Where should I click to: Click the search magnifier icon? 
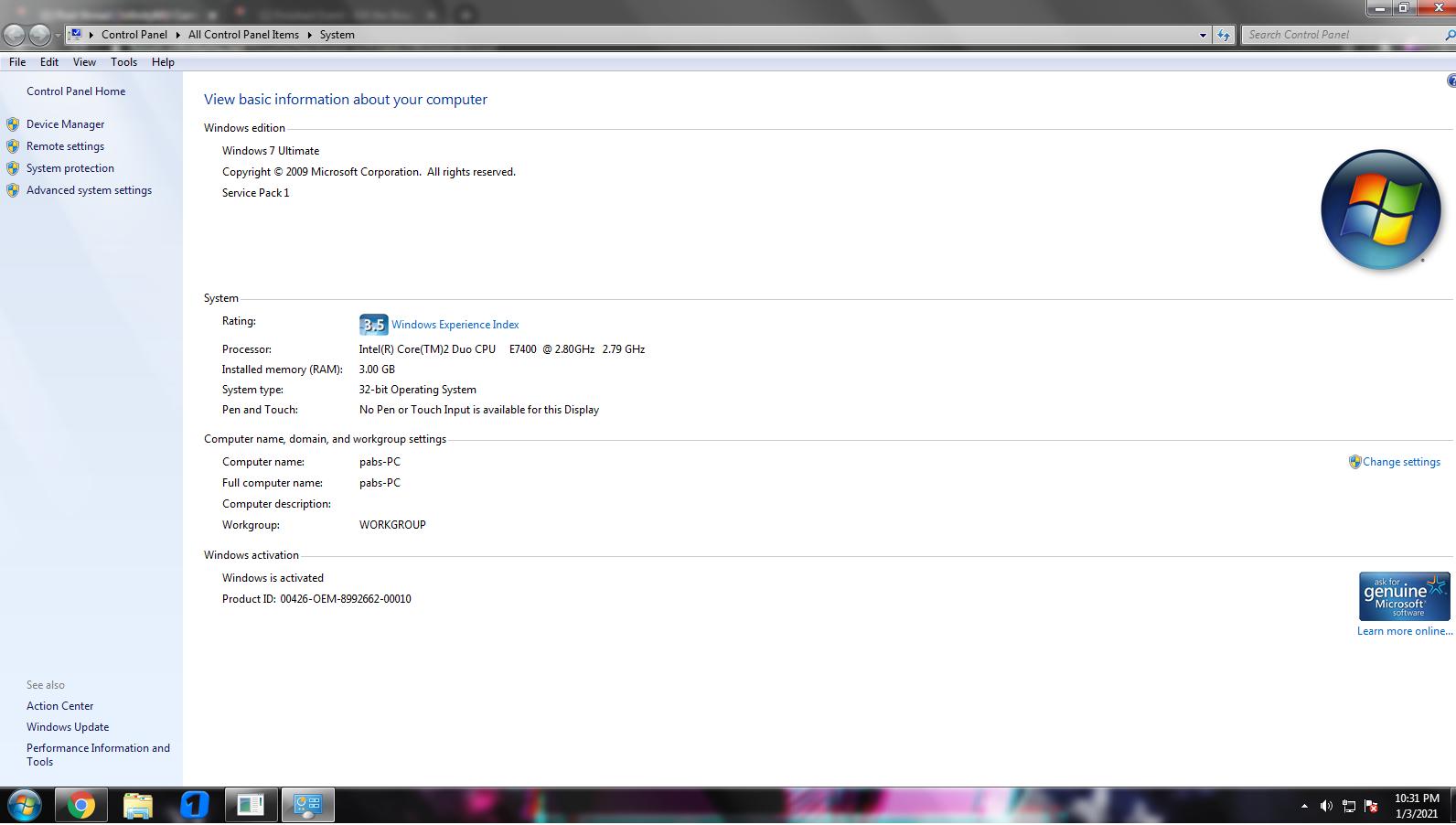[1449, 35]
